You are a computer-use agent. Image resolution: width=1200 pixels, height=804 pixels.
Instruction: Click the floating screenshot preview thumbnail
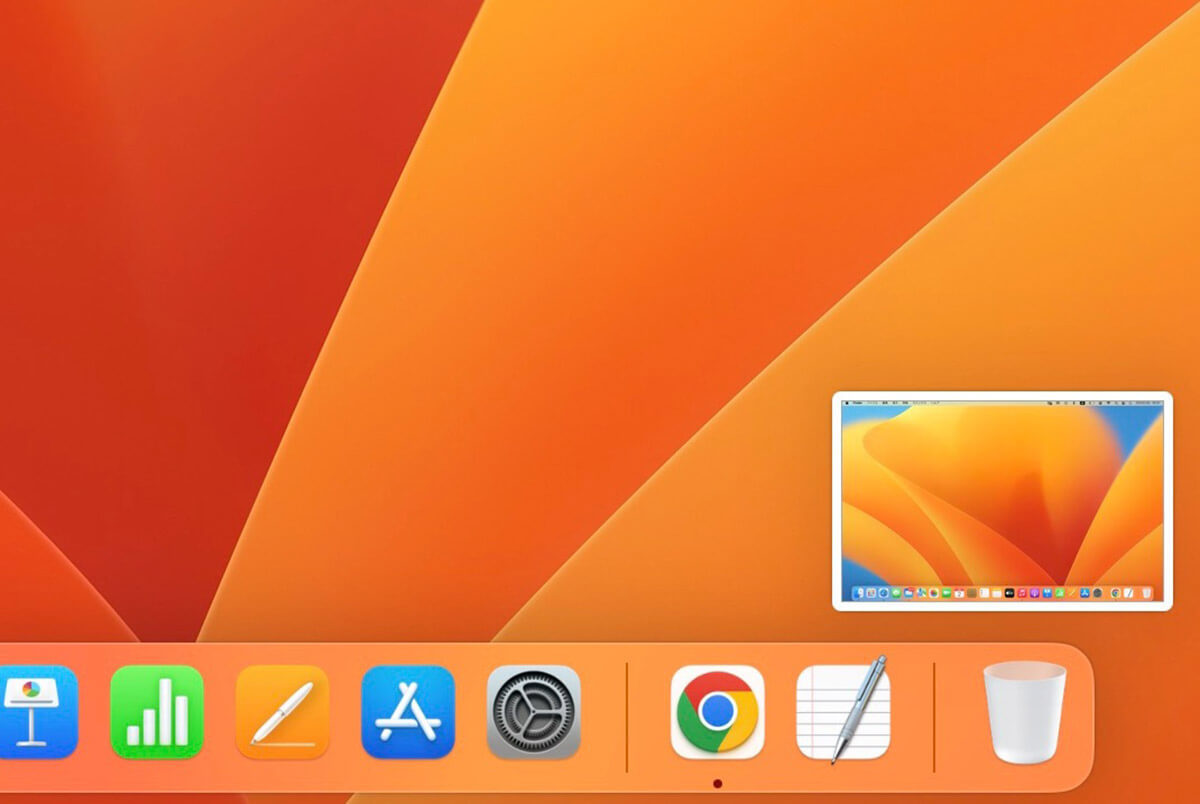point(1002,500)
